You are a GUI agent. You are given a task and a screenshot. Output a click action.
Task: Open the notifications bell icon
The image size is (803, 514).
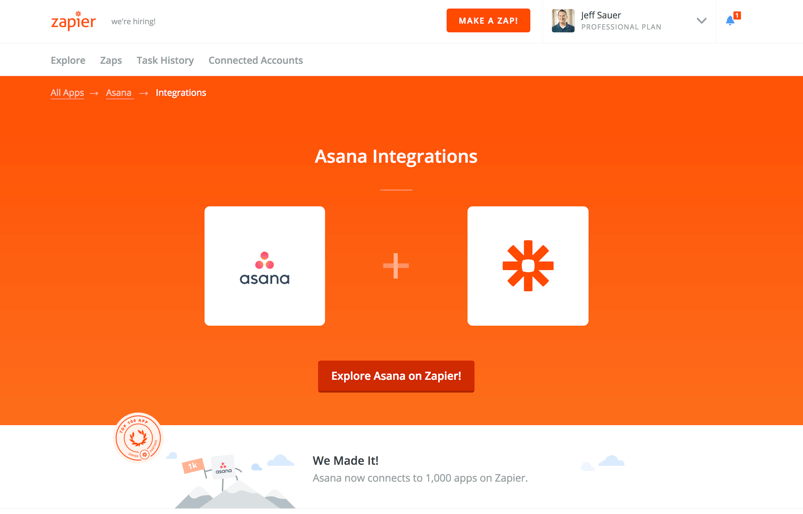coord(730,20)
